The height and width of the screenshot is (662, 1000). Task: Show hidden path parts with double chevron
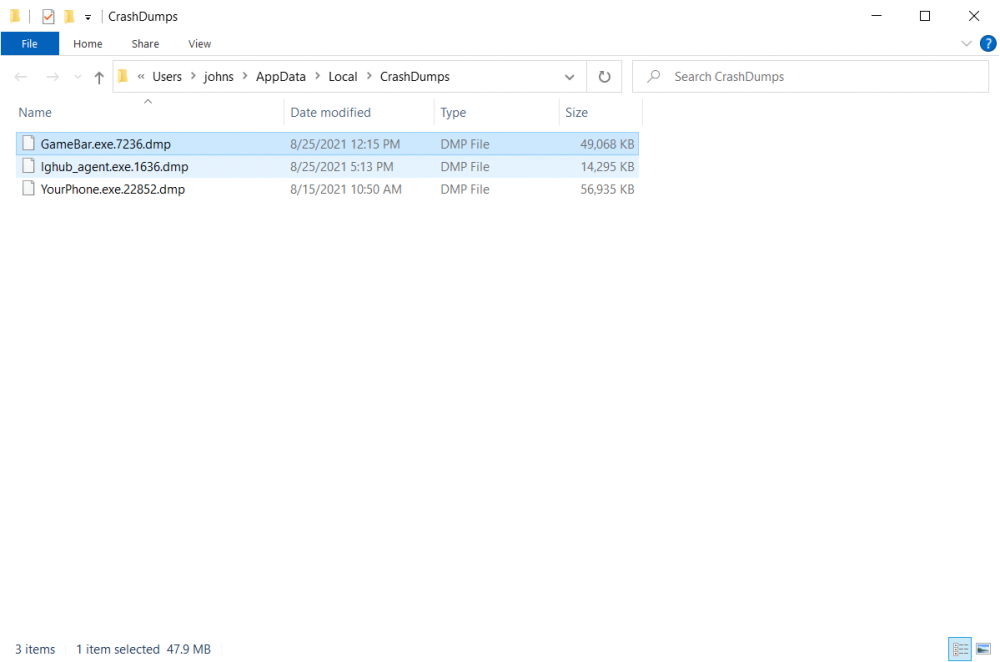click(141, 77)
